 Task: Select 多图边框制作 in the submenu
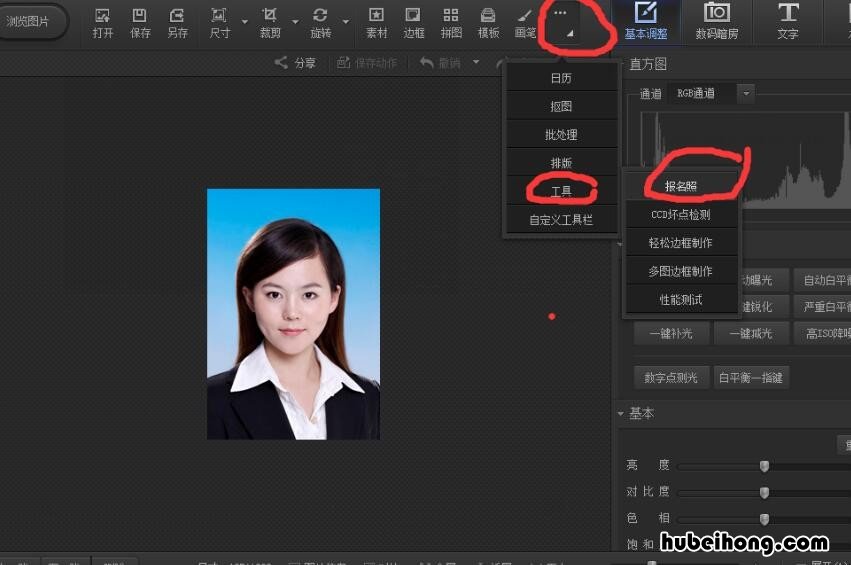pyautogui.click(x=681, y=271)
